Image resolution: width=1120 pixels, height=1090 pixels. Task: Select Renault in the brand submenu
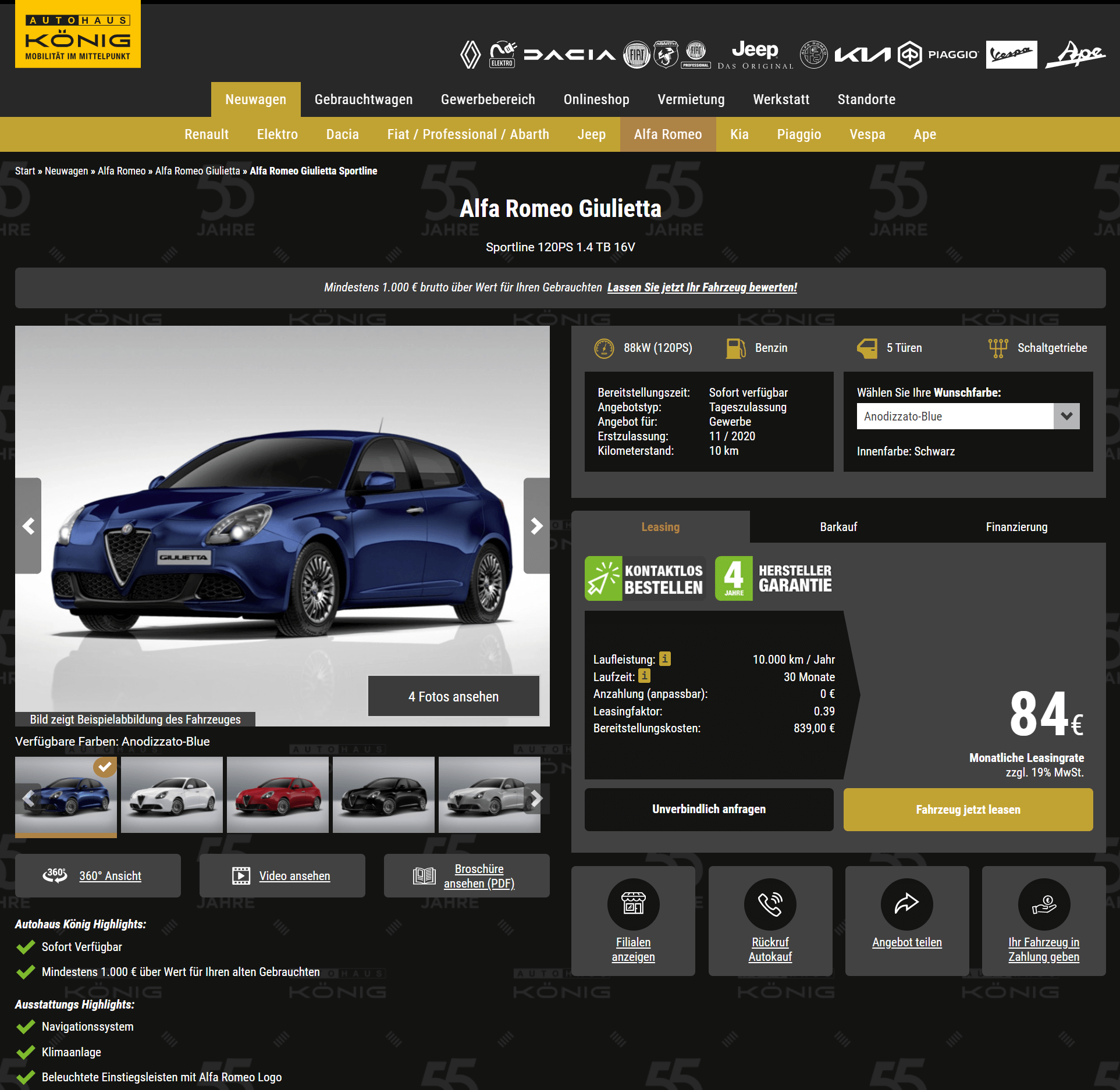[x=207, y=134]
